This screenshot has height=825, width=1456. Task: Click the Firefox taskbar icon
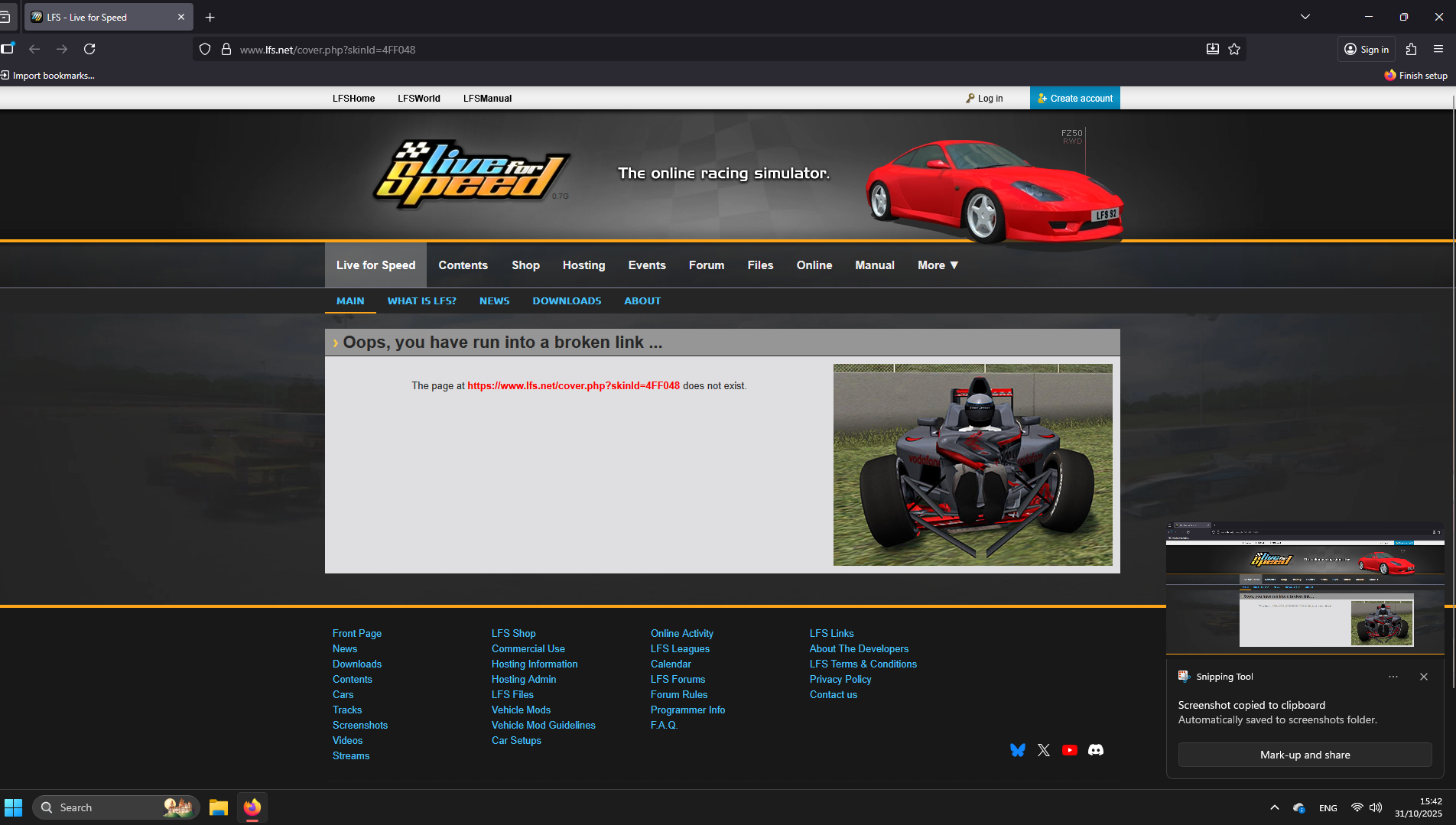252,807
